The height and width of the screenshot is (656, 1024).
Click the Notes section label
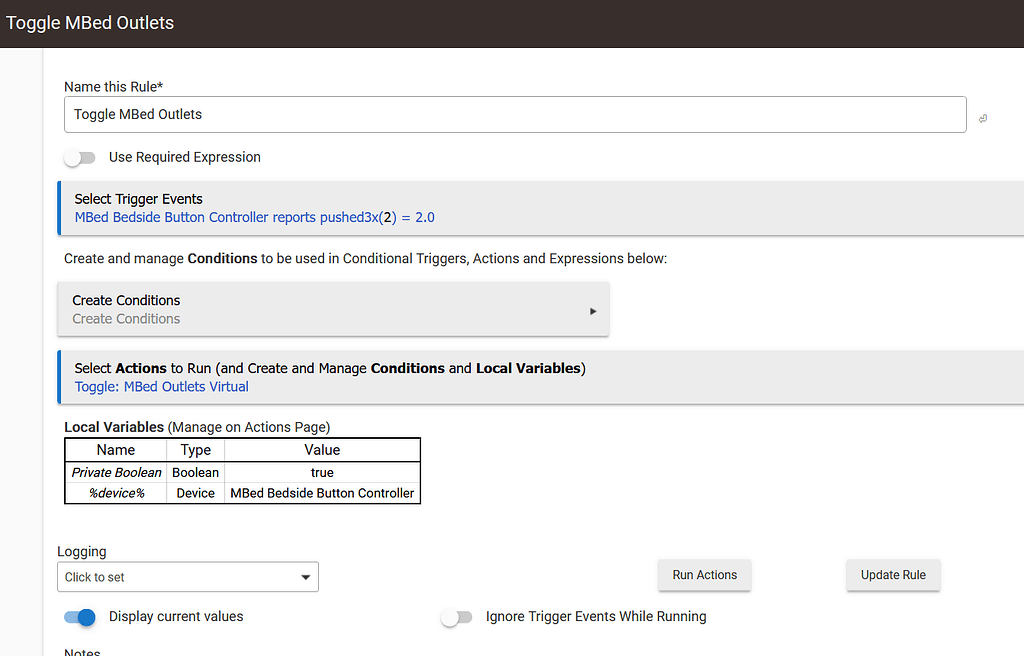[81, 650]
